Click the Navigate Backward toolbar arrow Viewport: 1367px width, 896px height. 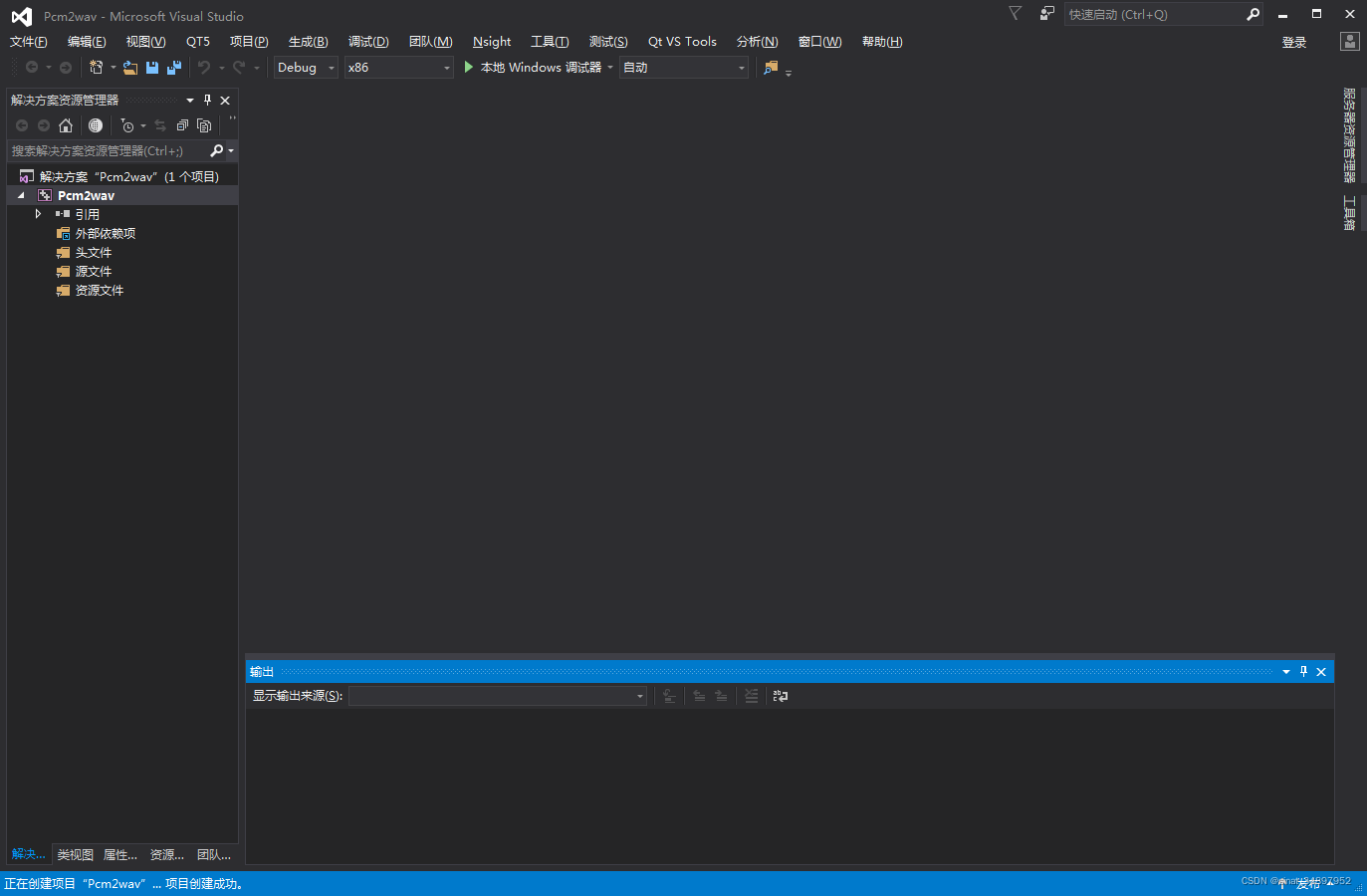point(32,68)
